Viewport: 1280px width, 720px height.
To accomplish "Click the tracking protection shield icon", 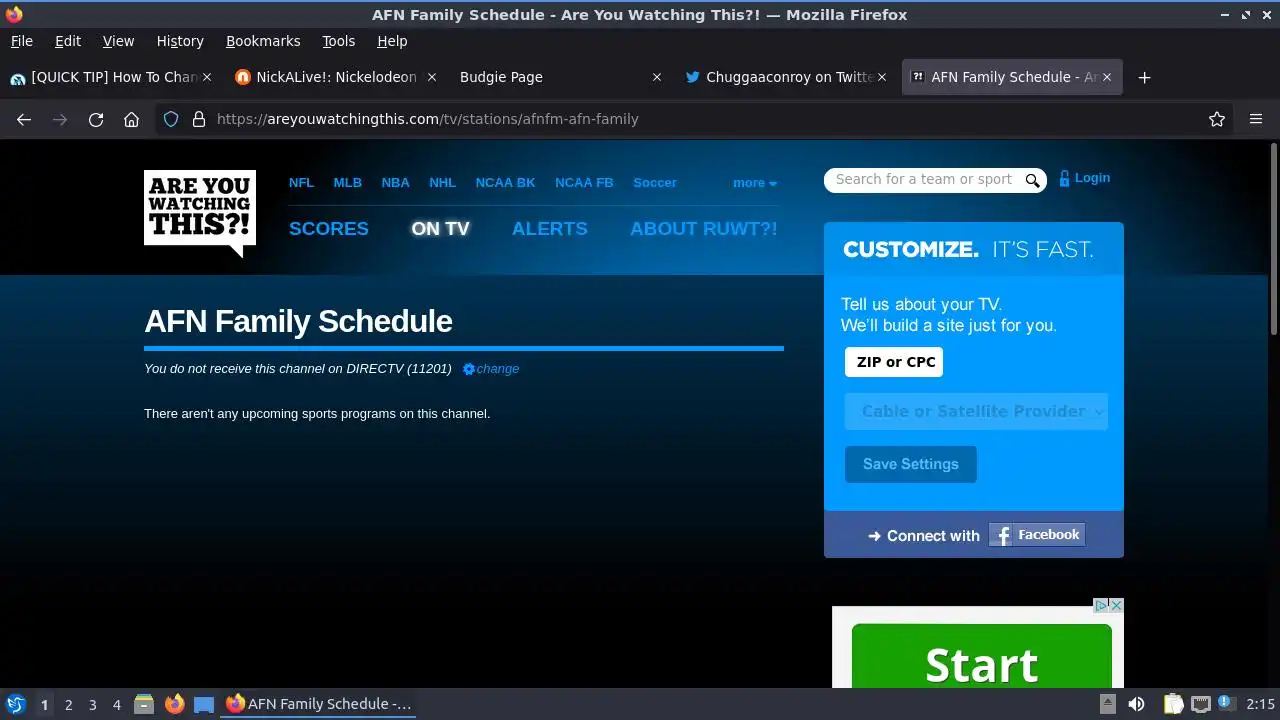I will (171, 119).
